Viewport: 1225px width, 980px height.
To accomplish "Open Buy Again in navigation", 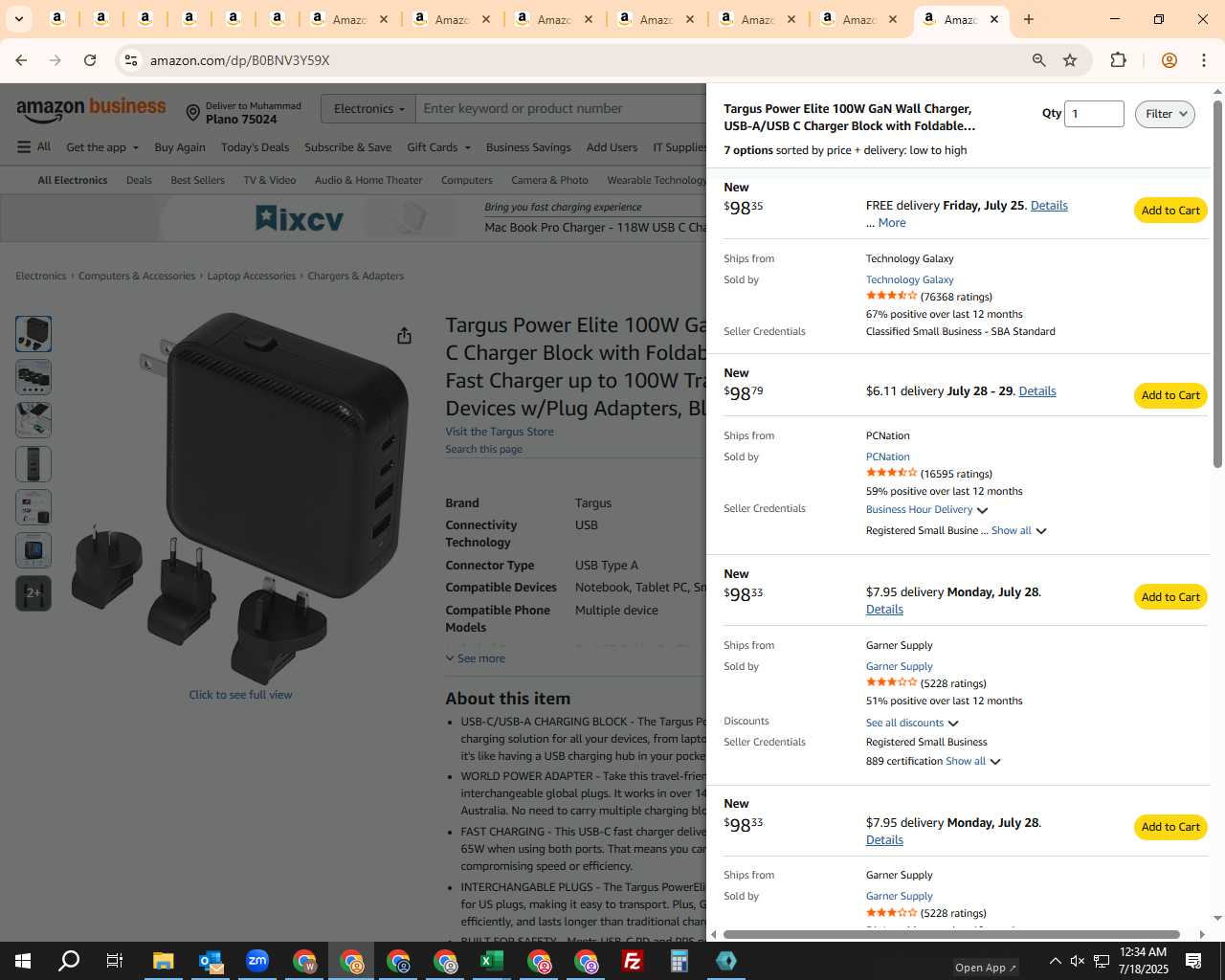I will [180, 147].
